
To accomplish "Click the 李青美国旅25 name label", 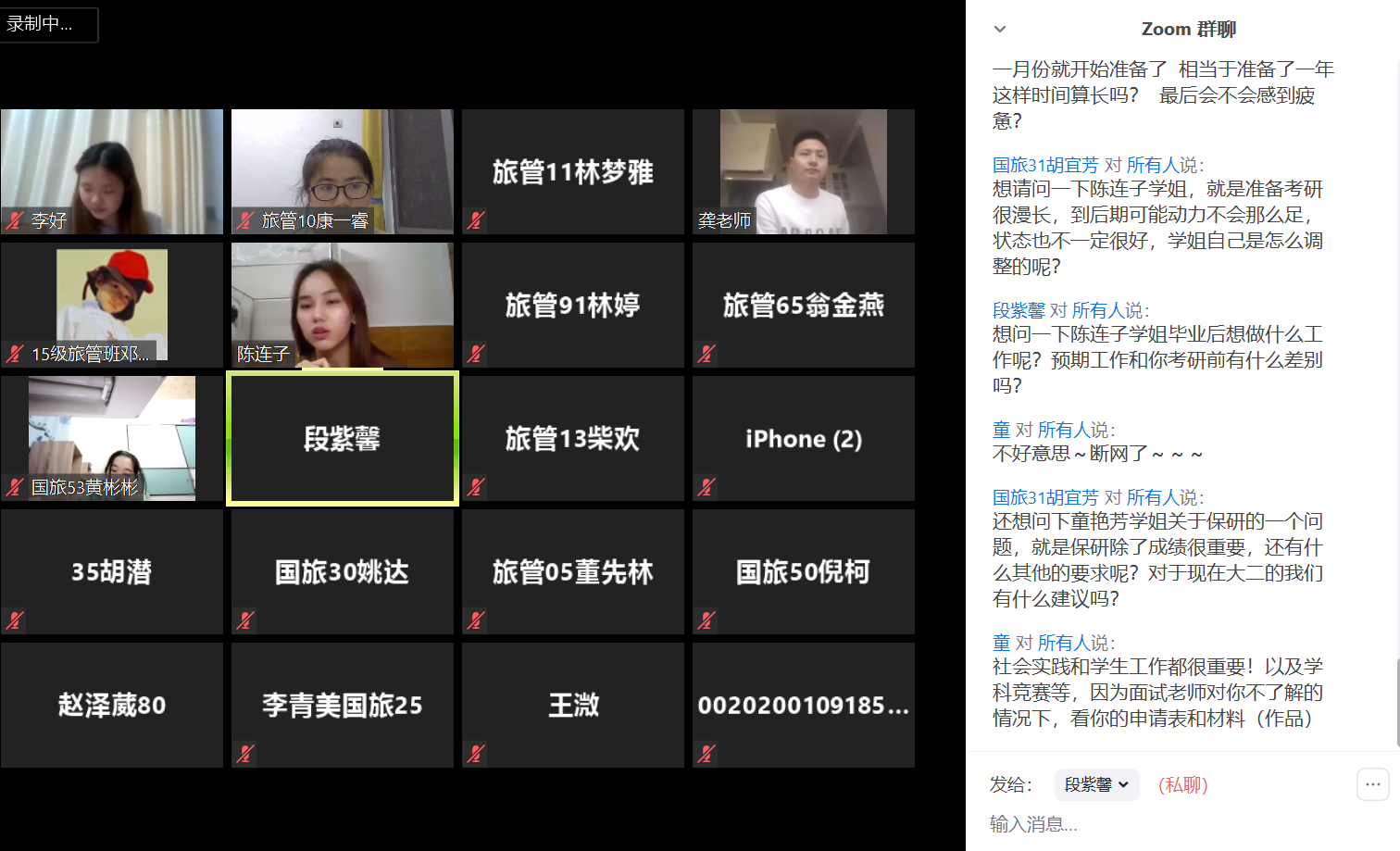I will [343, 705].
